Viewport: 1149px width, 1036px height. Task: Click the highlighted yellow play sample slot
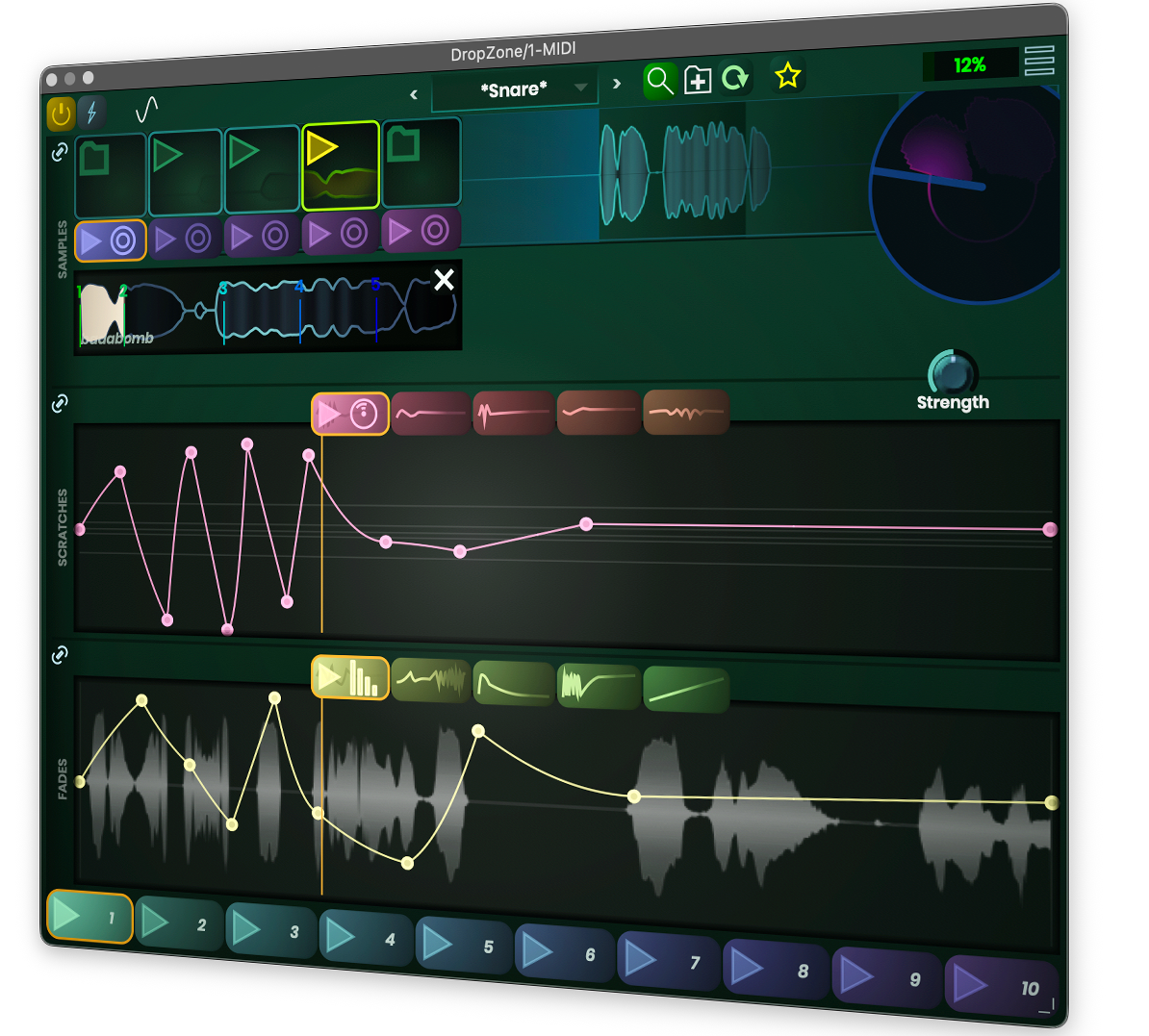pos(341,165)
